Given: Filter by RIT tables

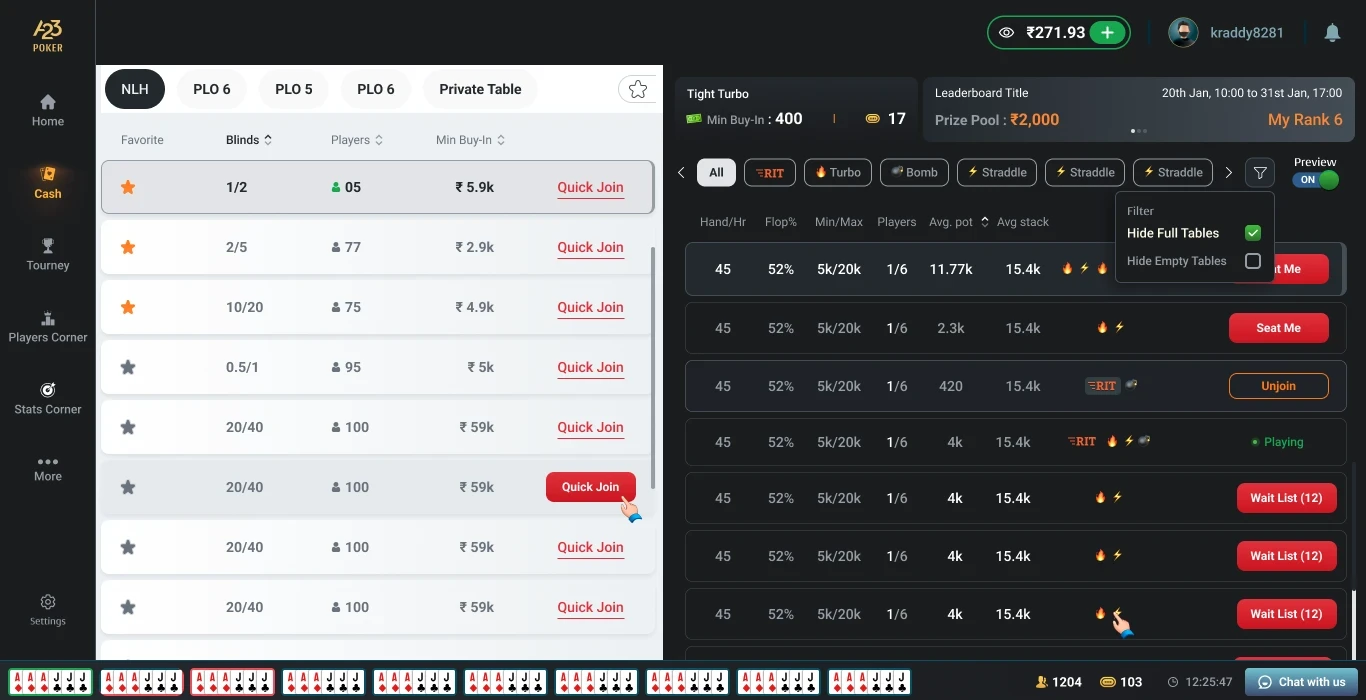Looking at the screenshot, I should point(769,172).
